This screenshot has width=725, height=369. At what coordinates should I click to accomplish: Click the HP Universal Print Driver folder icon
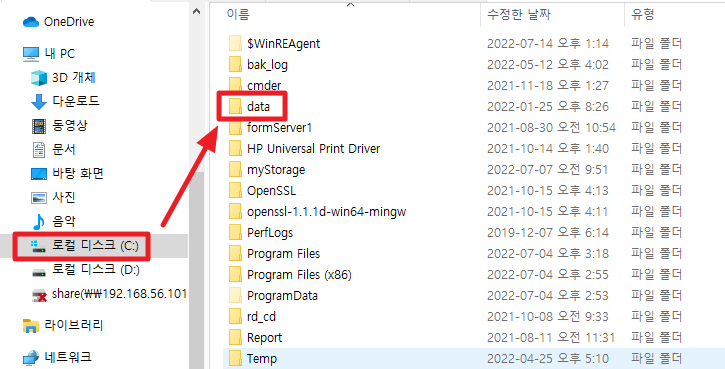pyautogui.click(x=235, y=148)
